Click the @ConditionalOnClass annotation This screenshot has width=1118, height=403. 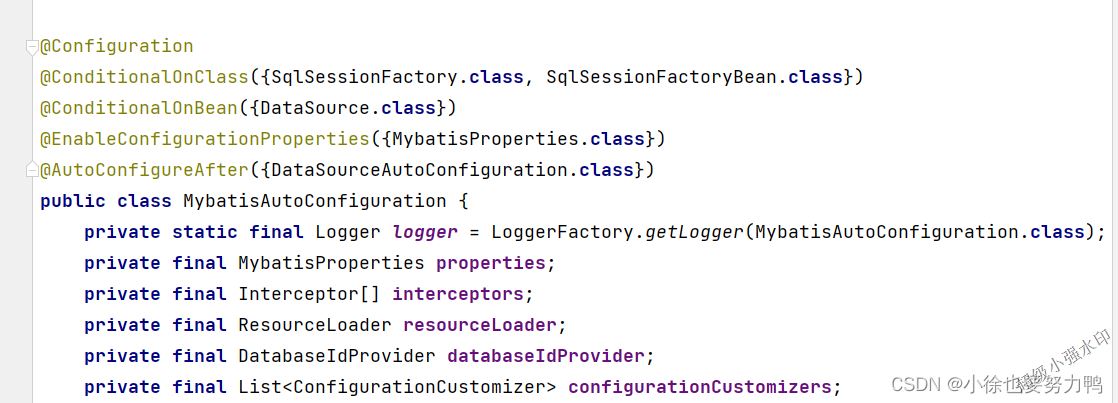[x=143, y=77]
